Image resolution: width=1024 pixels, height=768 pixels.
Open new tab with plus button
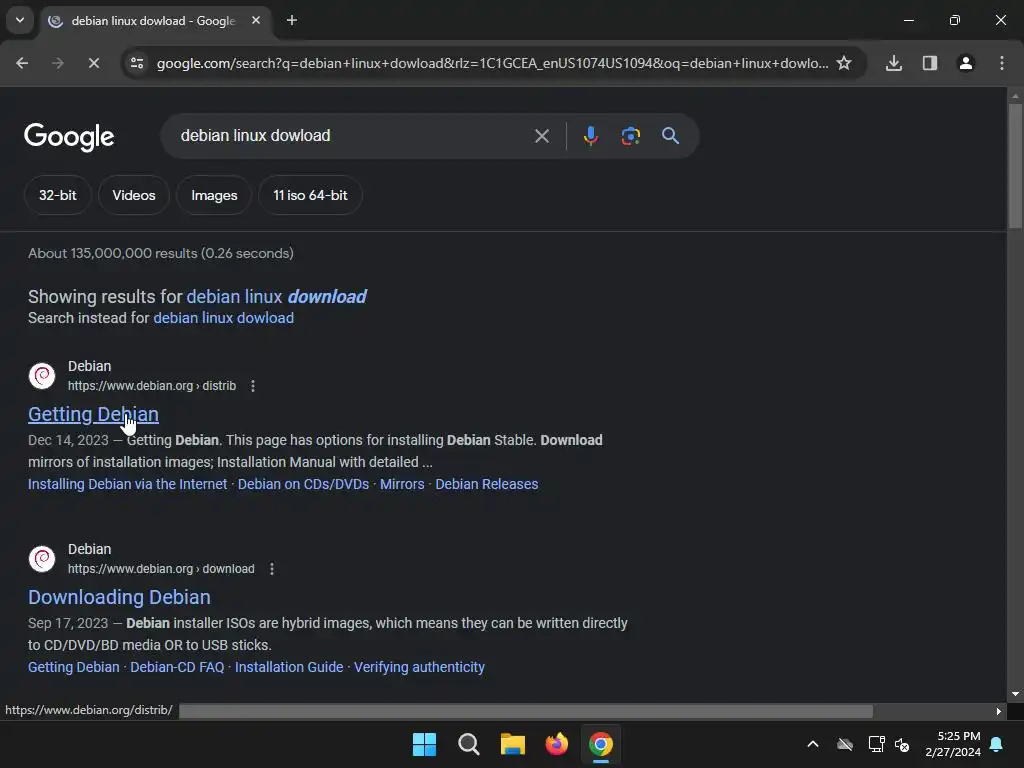292,20
